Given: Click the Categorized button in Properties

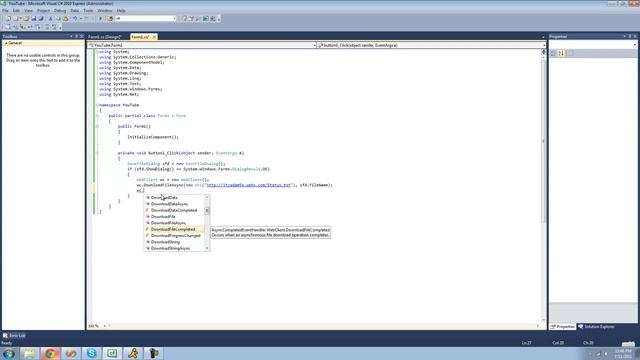Looking at the screenshot, I should 553,53.
